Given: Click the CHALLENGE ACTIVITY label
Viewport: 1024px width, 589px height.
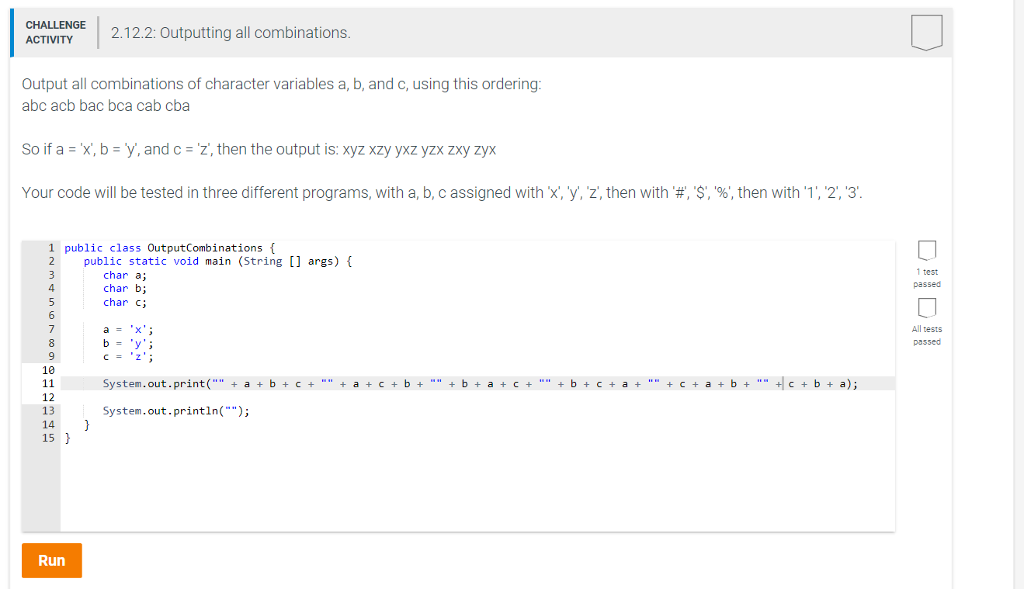Looking at the screenshot, I should point(56,31).
